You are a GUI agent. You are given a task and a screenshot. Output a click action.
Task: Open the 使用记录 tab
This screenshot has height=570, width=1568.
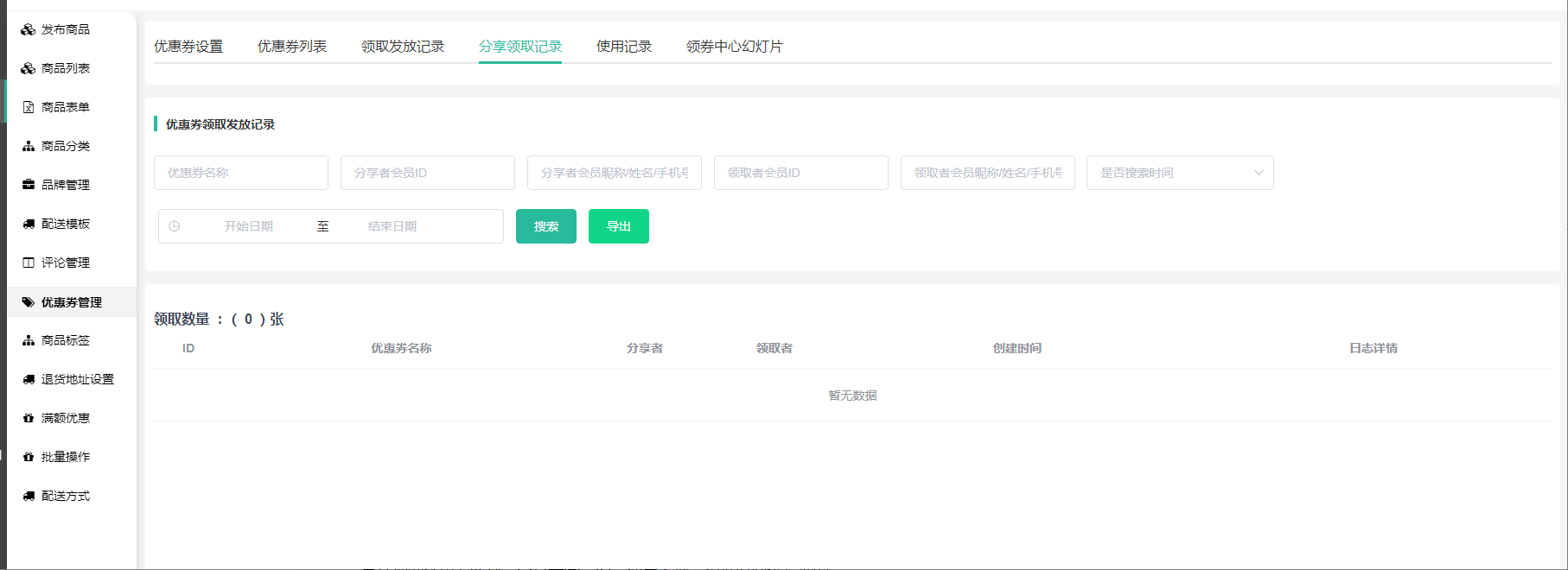tap(624, 47)
